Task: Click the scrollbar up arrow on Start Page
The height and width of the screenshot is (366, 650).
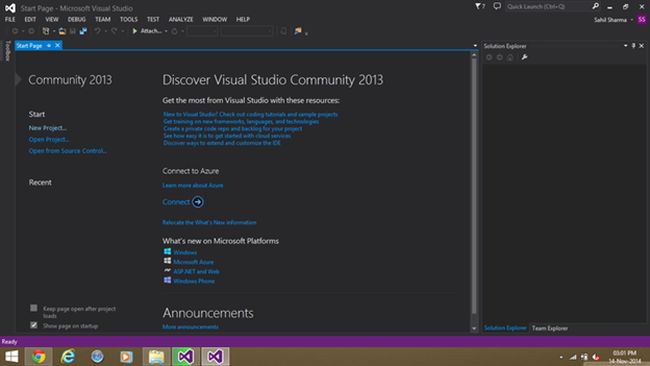Action: pos(474,54)
